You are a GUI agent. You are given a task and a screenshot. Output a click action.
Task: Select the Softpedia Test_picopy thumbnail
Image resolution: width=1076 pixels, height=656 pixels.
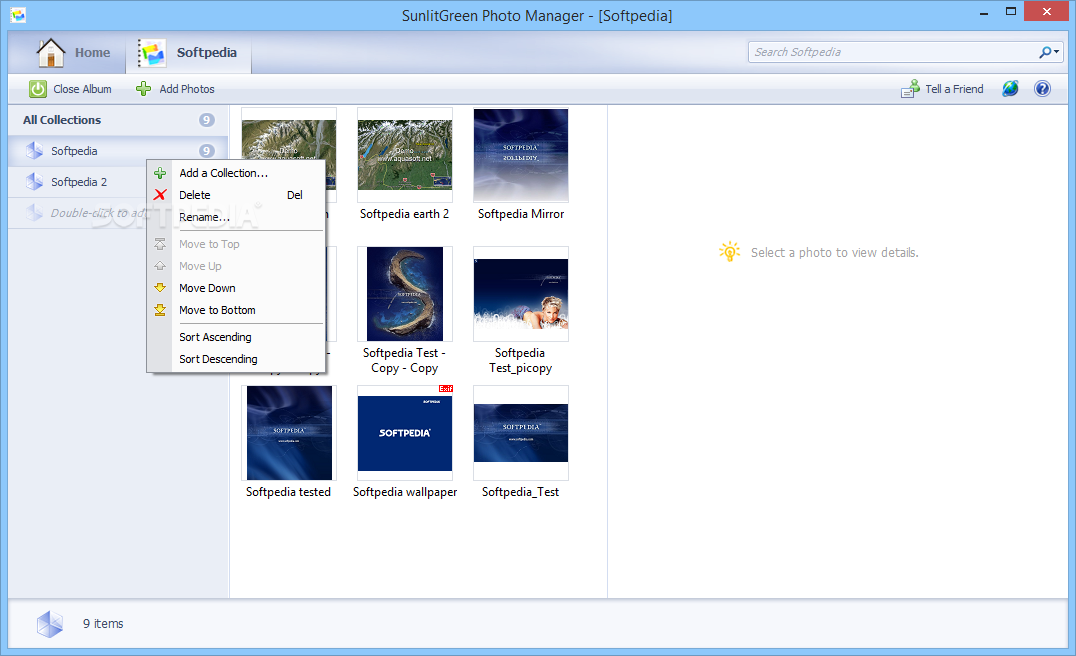pos(521,294)
